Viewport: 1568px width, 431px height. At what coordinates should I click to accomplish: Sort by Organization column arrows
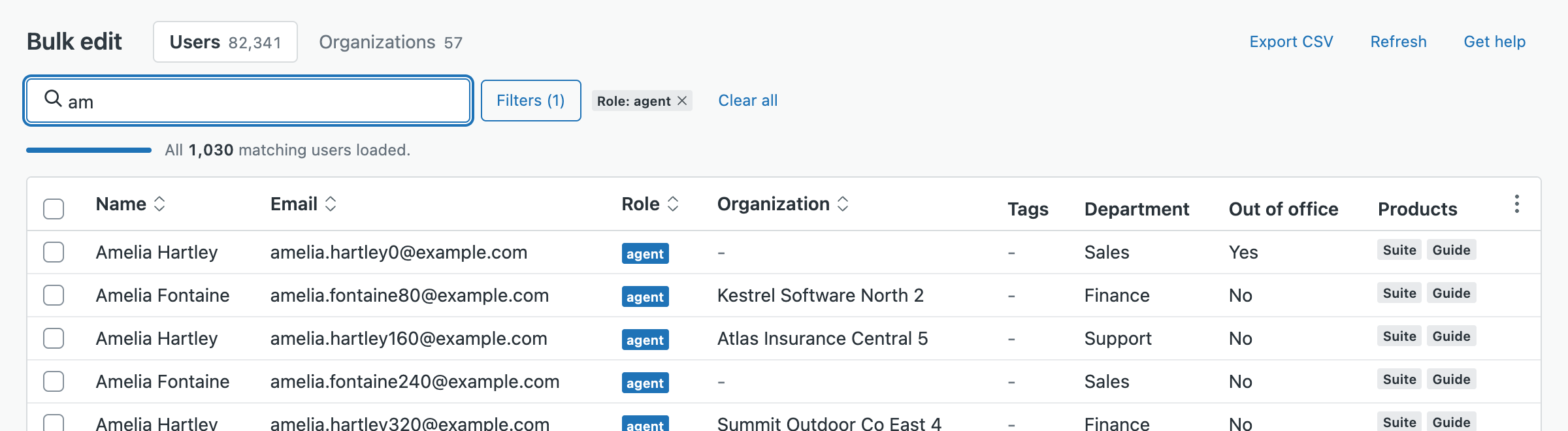pos(843,204)
